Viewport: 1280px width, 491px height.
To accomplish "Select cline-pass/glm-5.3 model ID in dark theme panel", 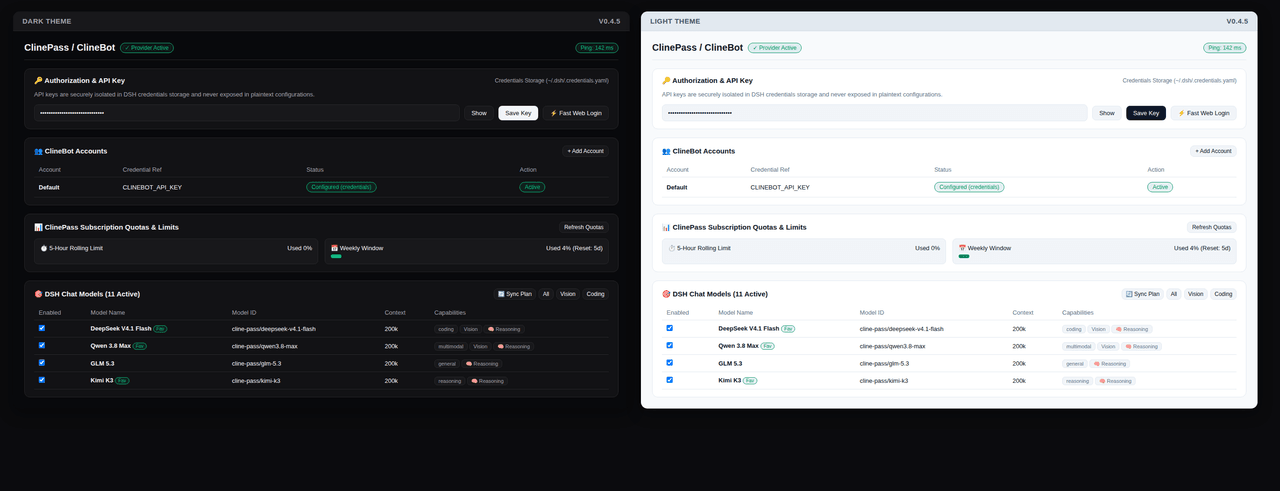I will (x=256, y=363).
